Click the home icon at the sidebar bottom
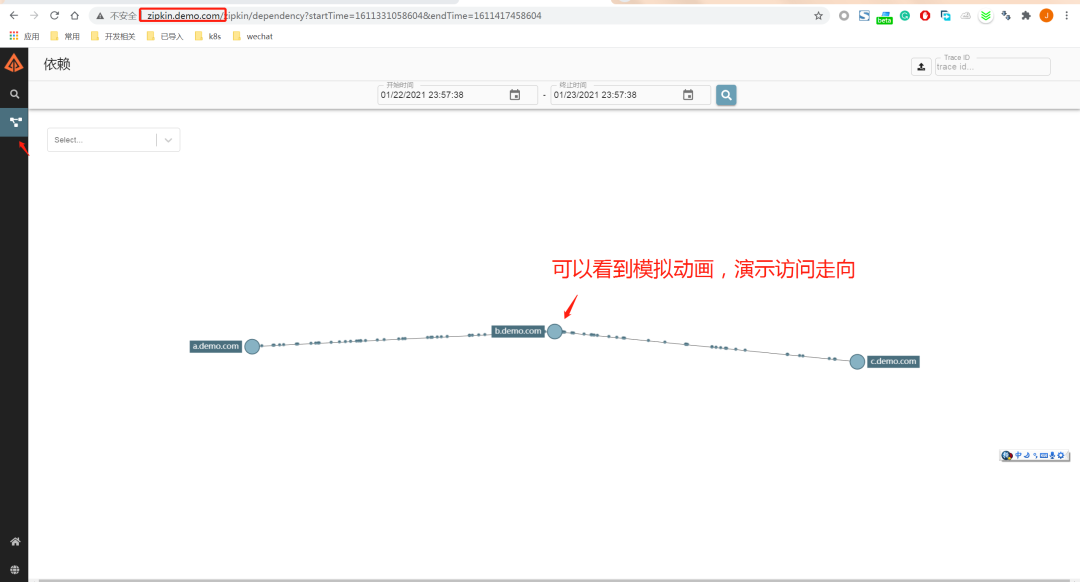This screenshot has width=1080, height=582. pos(14,540)
